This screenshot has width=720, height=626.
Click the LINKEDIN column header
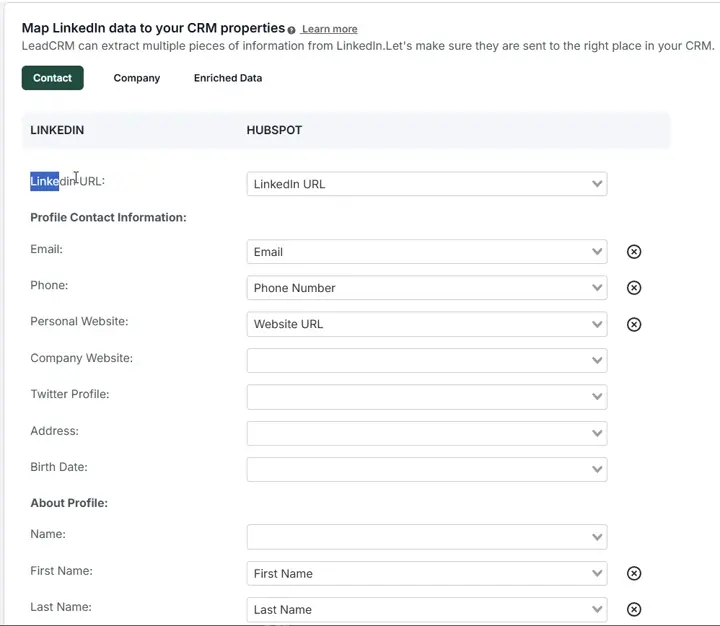tap(57, 130)
